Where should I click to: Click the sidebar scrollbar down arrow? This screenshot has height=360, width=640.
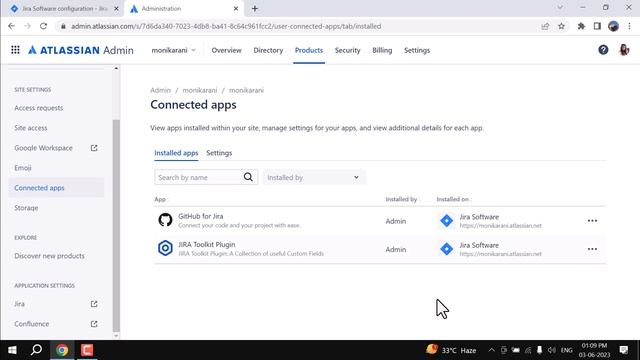[x=116, y=336]
